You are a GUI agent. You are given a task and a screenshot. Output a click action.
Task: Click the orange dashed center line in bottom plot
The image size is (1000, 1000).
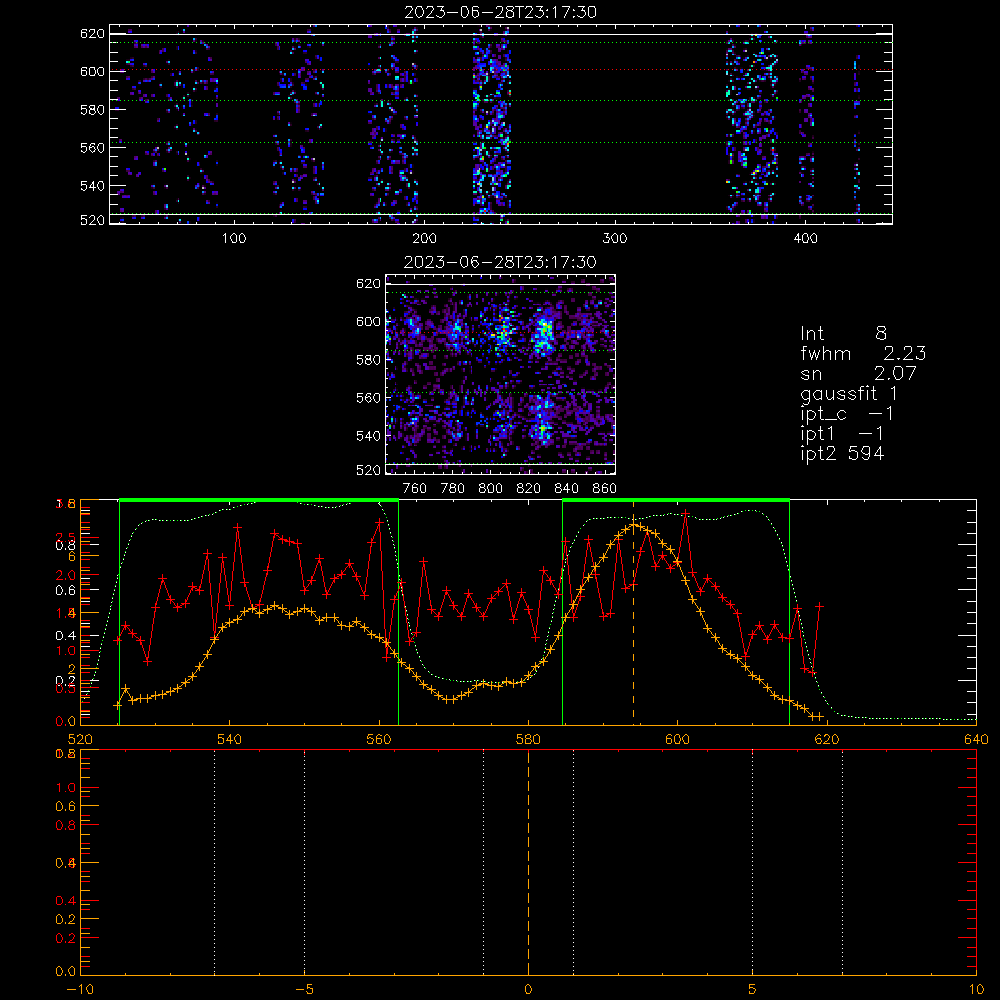coord(528,862)
